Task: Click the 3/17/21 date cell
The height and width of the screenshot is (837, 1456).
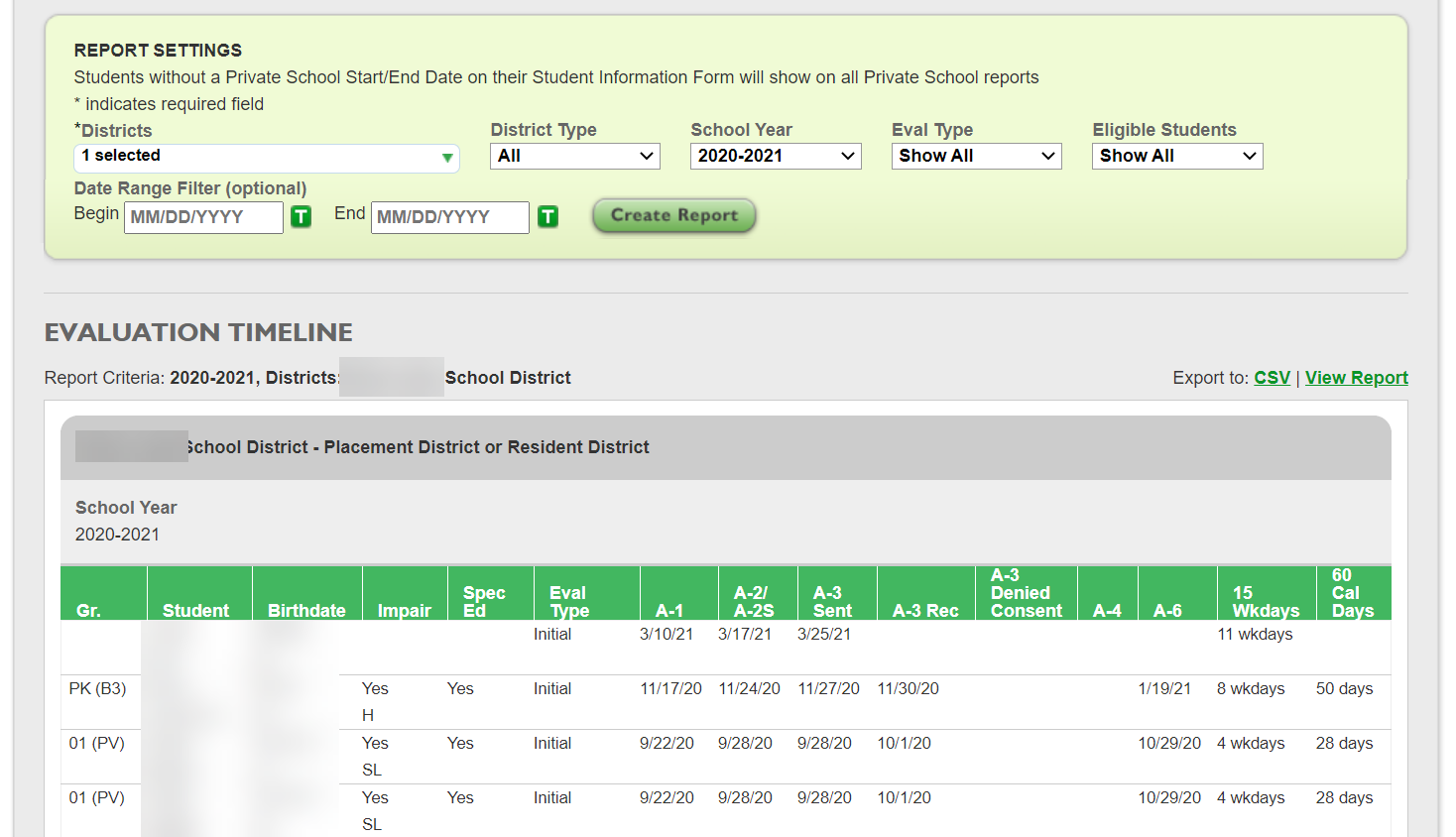Action: coord(745,635)
